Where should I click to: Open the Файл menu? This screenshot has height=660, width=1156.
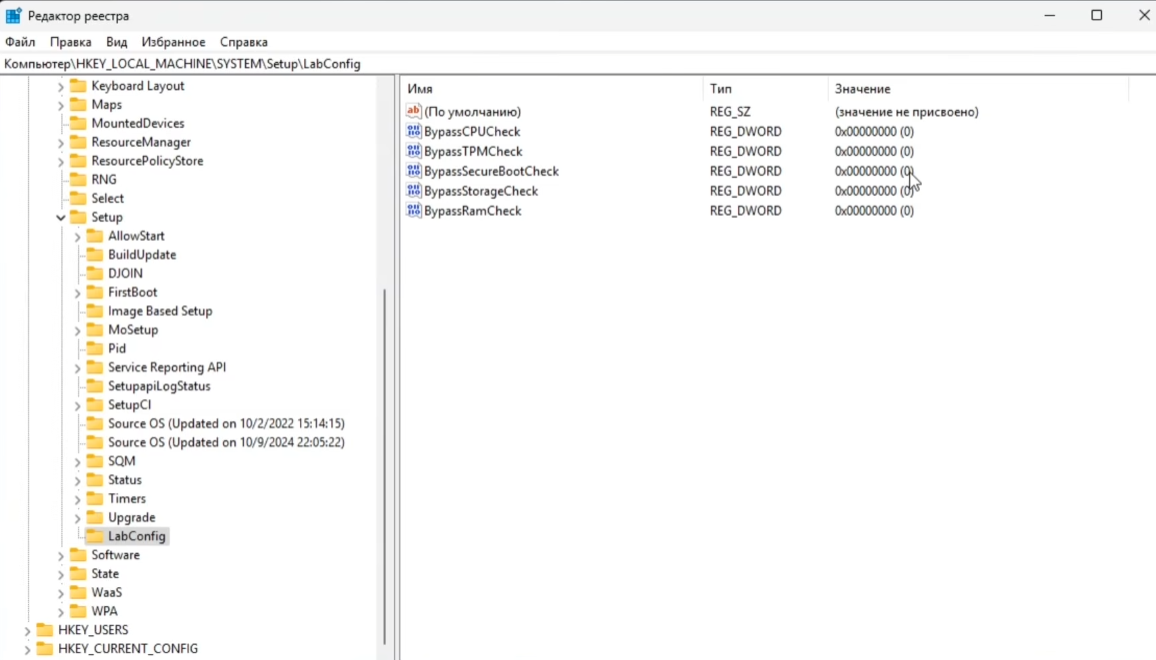point(20,42)
